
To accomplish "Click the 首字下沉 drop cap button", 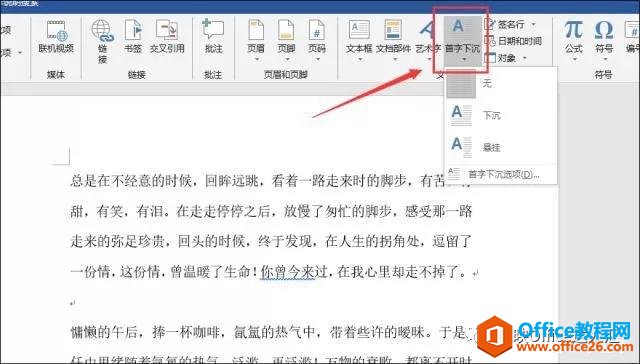I will coord(462,40).
